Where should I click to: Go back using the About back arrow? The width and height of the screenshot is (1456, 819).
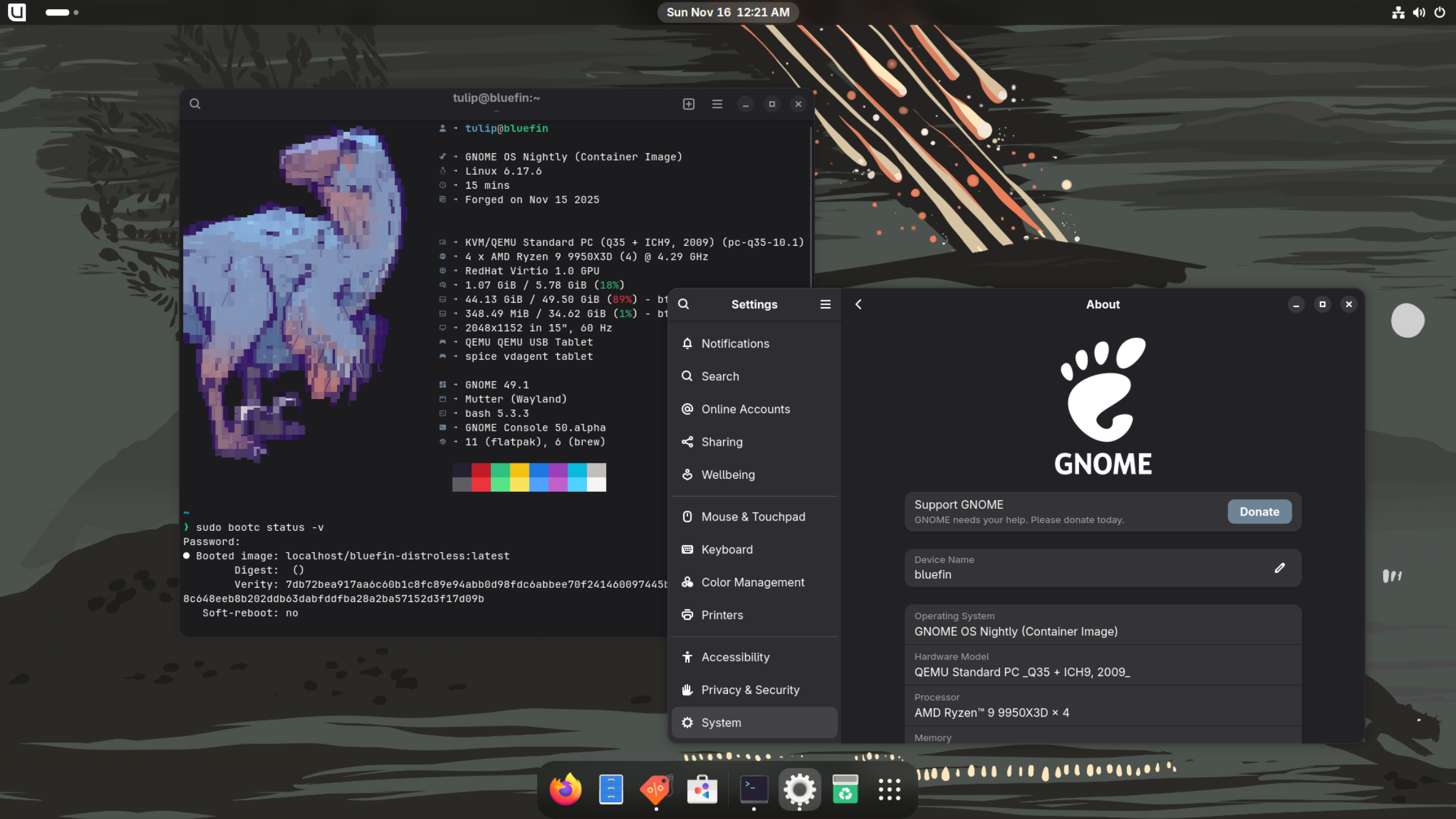pyautogui.click(x=859, y=304)
